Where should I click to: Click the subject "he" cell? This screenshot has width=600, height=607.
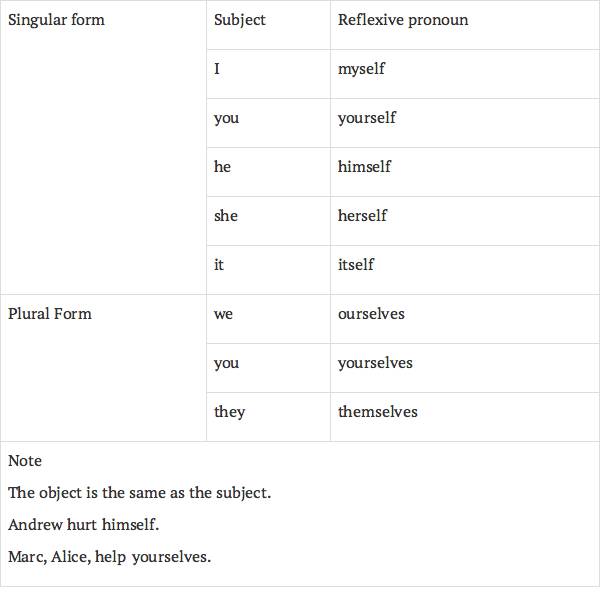(222, 167)
